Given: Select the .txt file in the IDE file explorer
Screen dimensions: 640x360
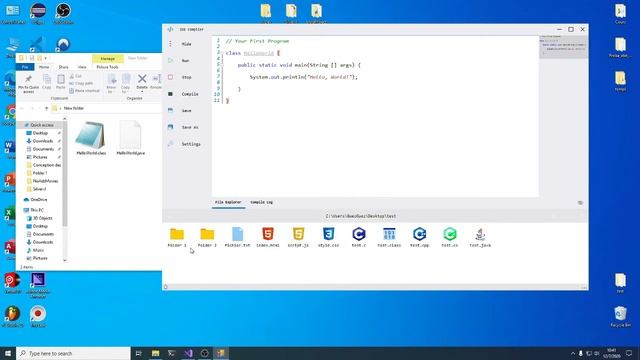Looking at the screenshot, I should pyautogui.click(x=237, y=238).
